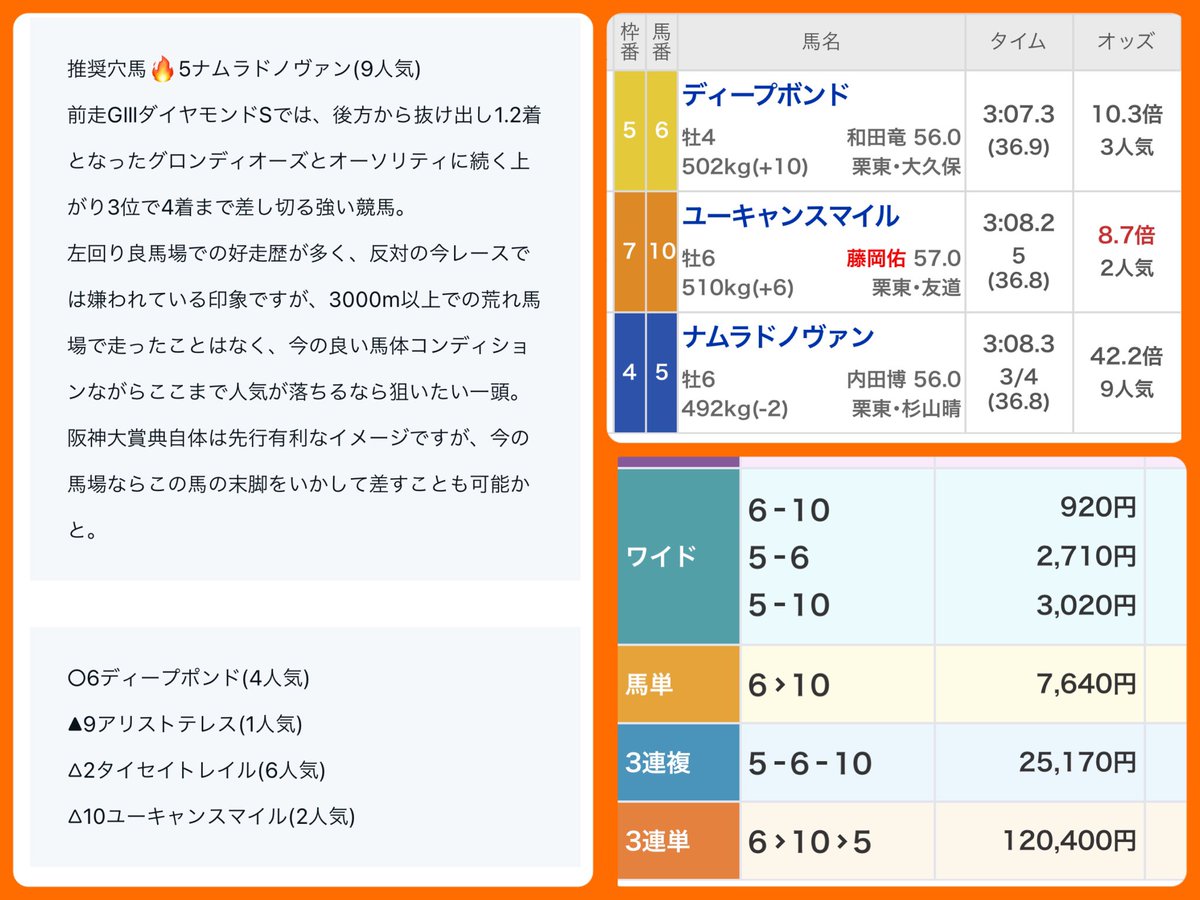Click the line starting 阪神大賞典自体は先行有利
Screen dimensions: 1200x900
coord(298,439)
